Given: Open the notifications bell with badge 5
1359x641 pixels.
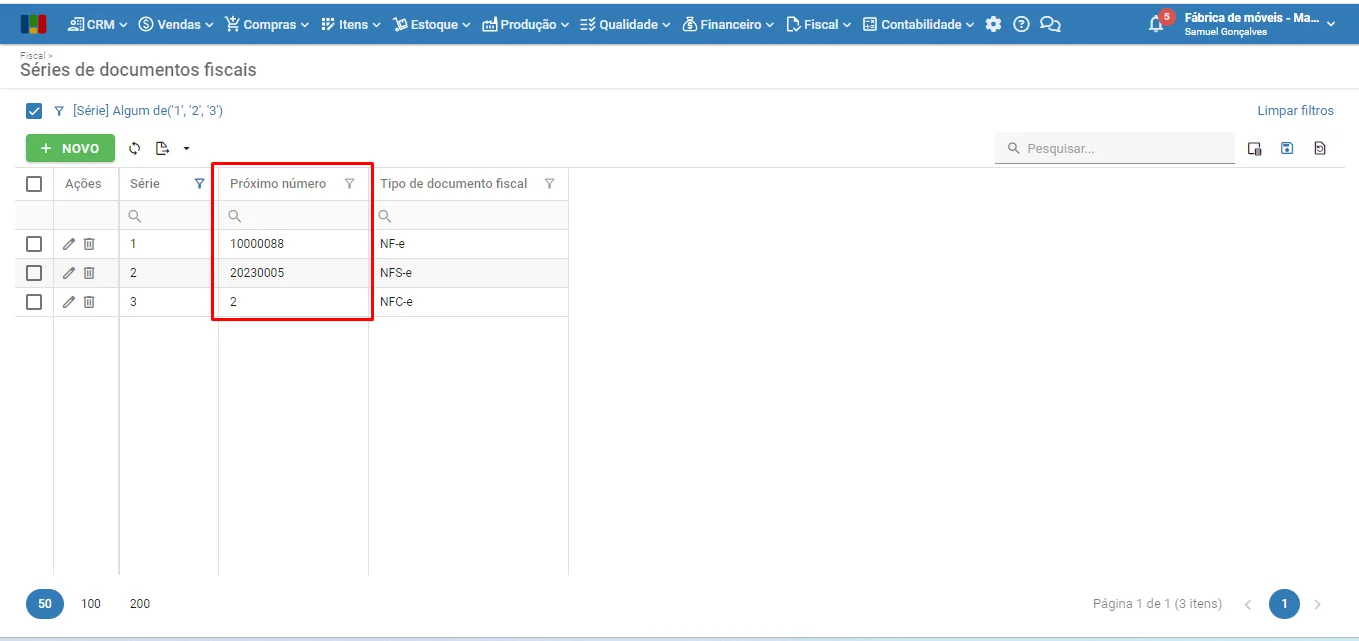Looking at the screenshot, I should [1158, 22].
